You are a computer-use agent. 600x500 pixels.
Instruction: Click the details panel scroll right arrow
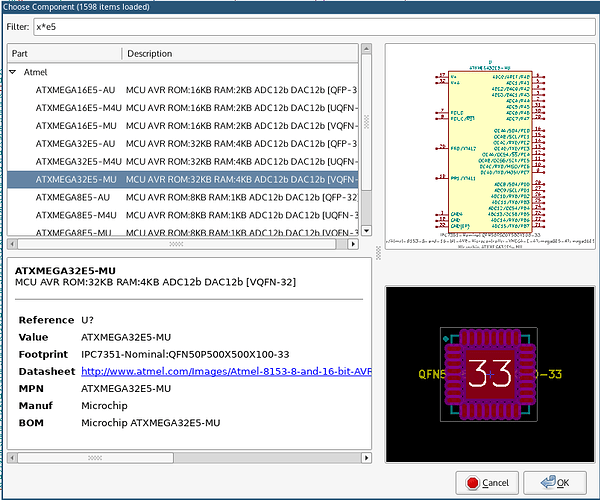367,458
